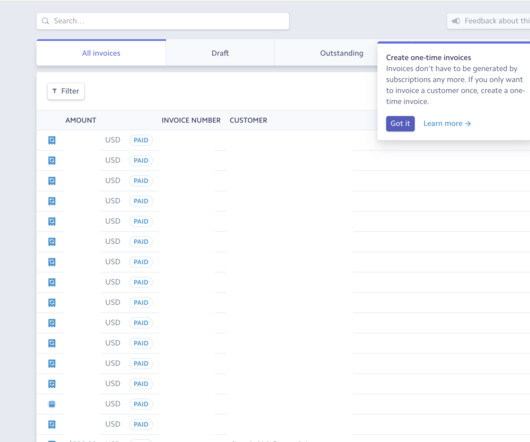
Task: Click the search magnifier icon
Action: coord(45,21)
